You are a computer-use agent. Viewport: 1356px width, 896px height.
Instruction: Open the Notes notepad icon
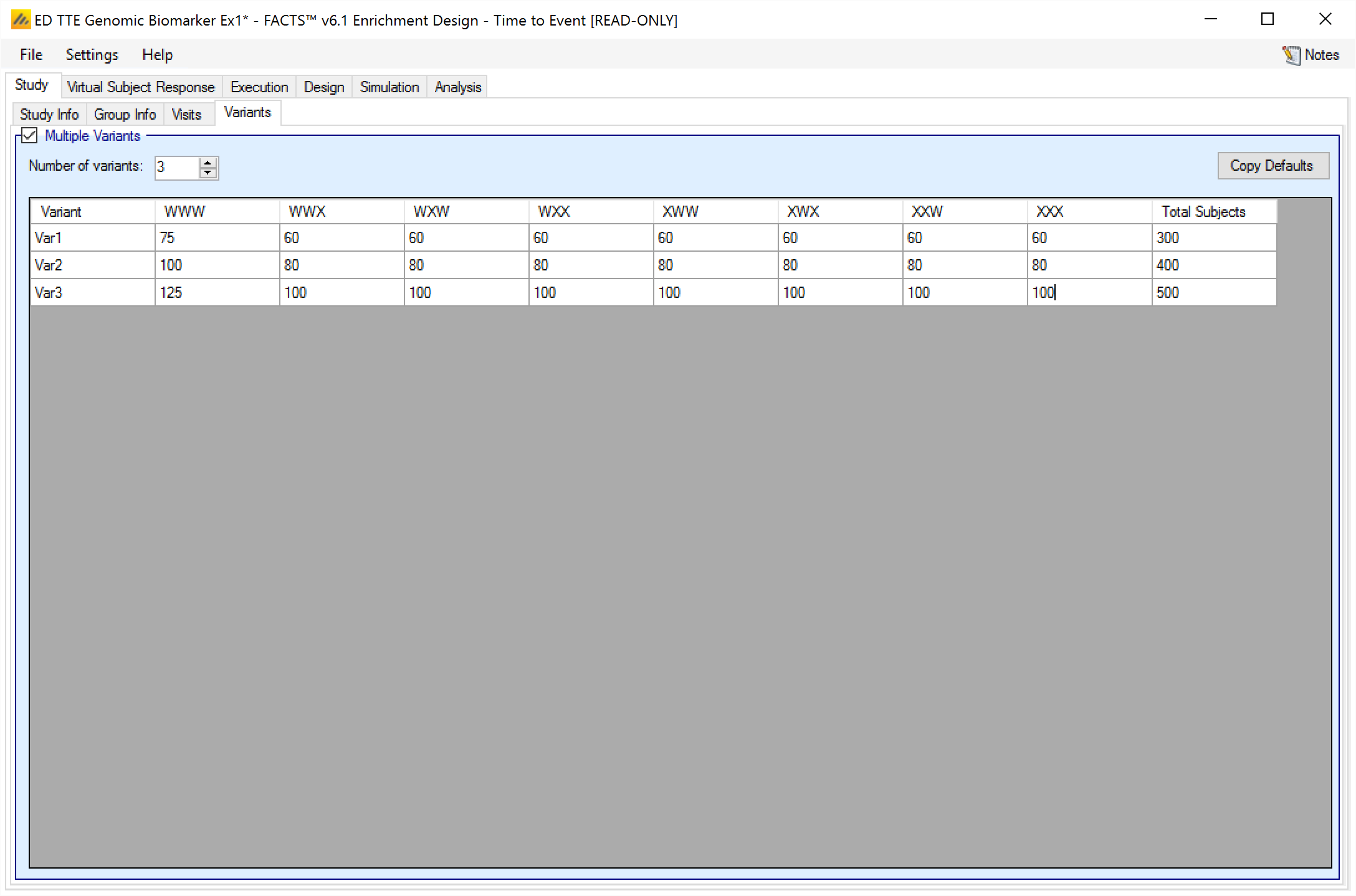[1291, 55]
